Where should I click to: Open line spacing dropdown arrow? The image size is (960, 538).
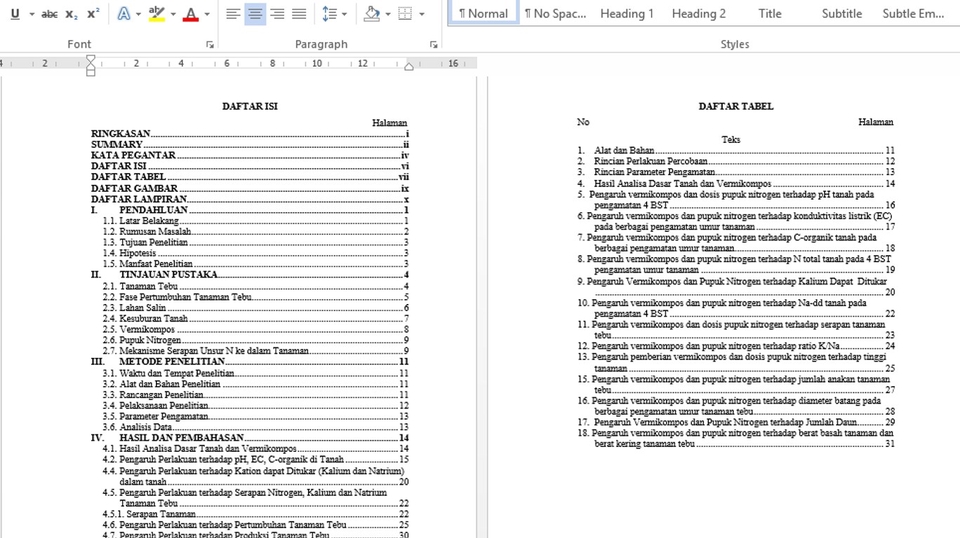[x=344, y=13]
